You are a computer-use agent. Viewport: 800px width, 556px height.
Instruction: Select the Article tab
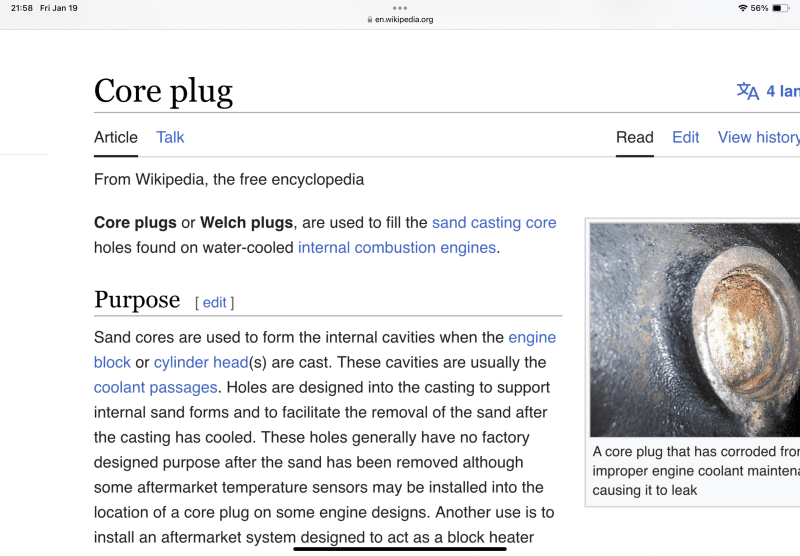pos(116,137)
